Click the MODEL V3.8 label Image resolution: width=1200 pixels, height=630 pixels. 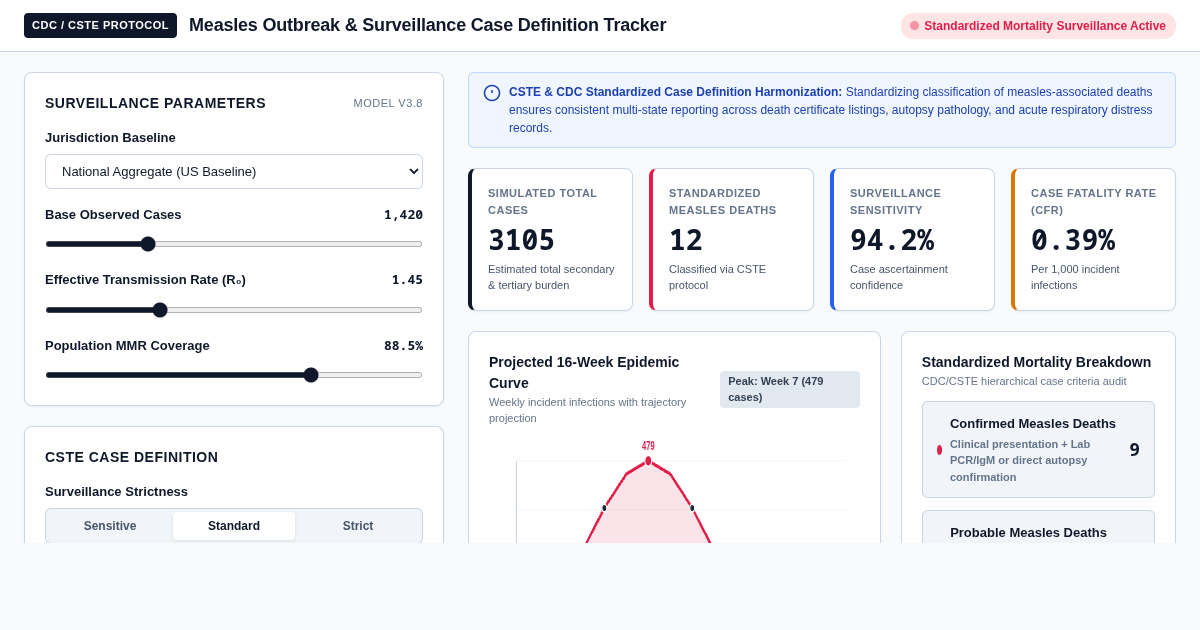click(388, 103)
